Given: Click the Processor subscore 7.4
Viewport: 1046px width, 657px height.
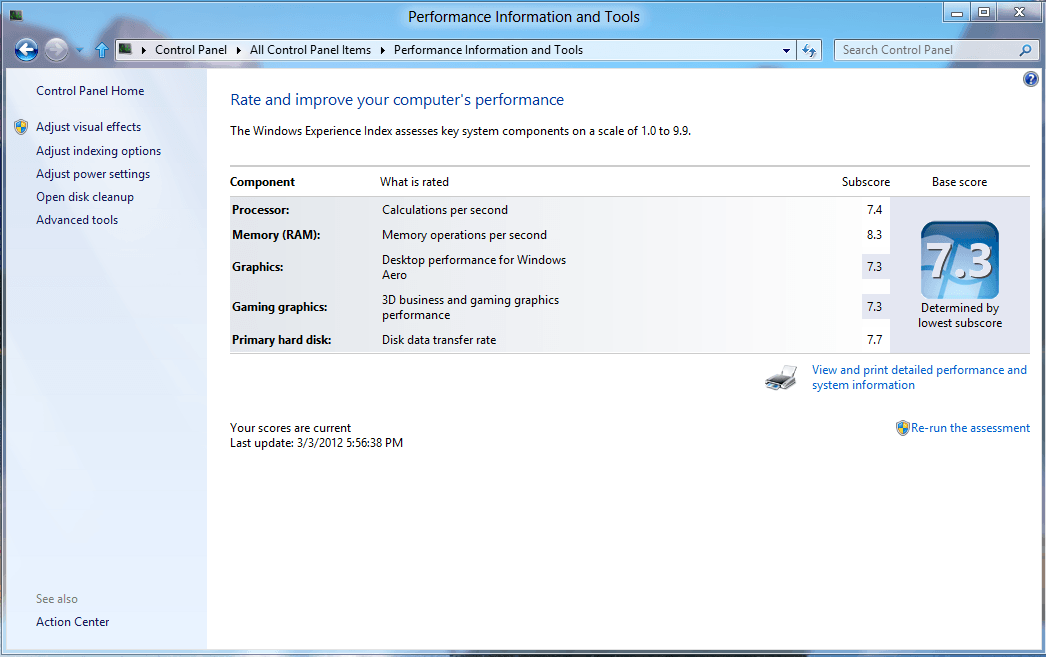Looking at the screenshot, I should [875, 210].
